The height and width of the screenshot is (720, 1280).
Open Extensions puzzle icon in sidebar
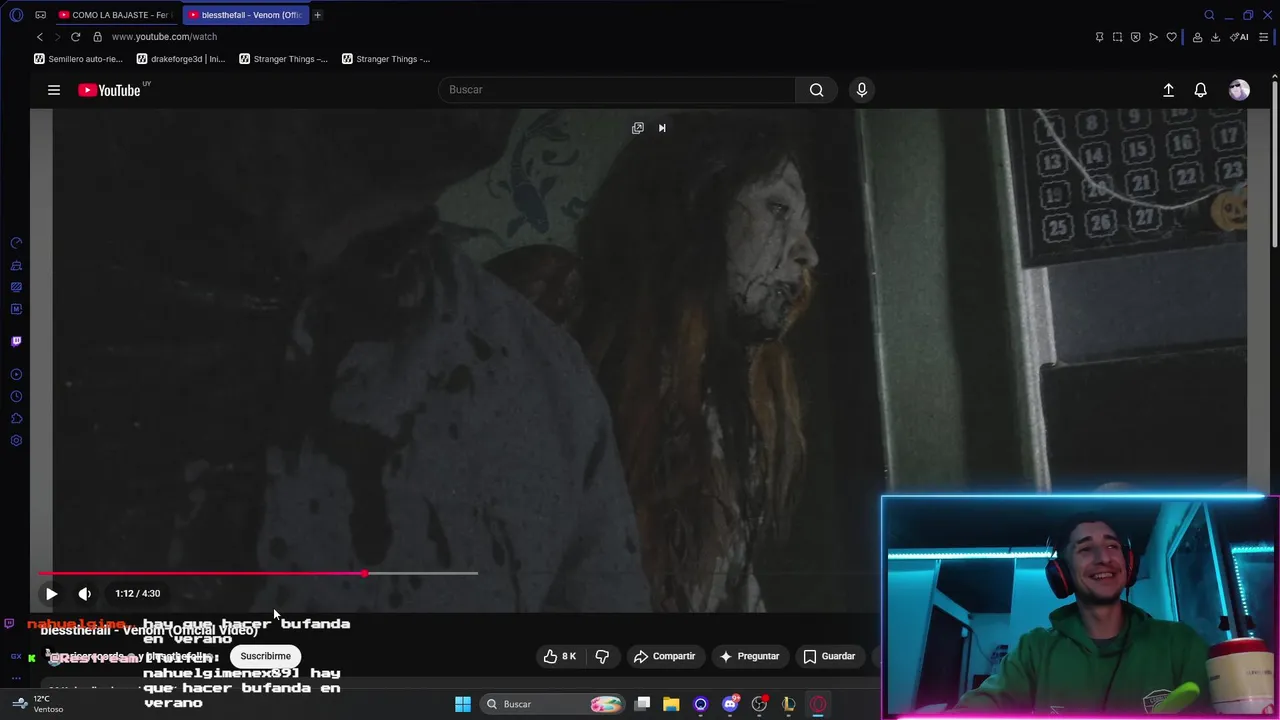coord(16,419)
